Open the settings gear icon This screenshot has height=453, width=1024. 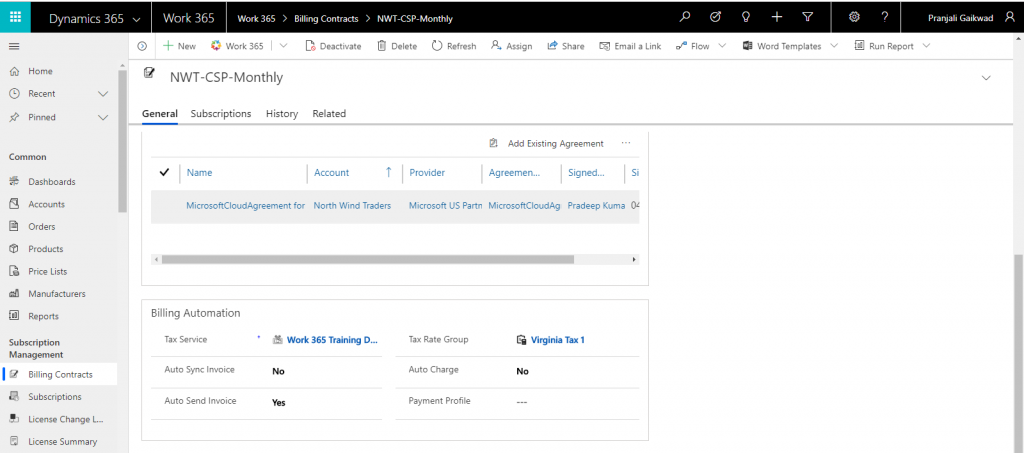[854, 18]
